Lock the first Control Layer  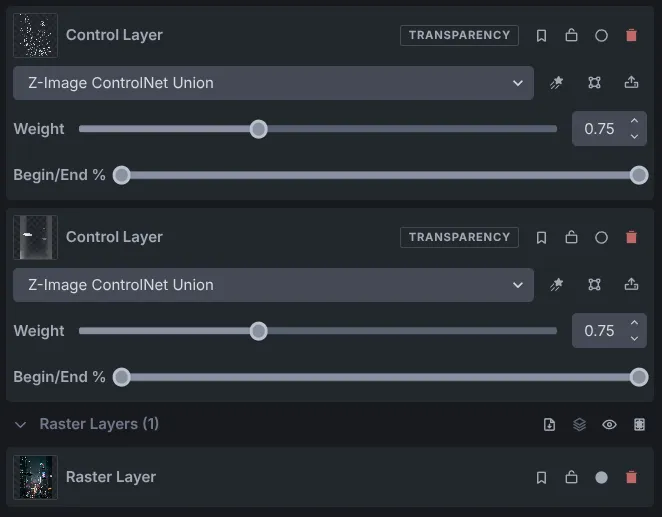tap(571, 35)
